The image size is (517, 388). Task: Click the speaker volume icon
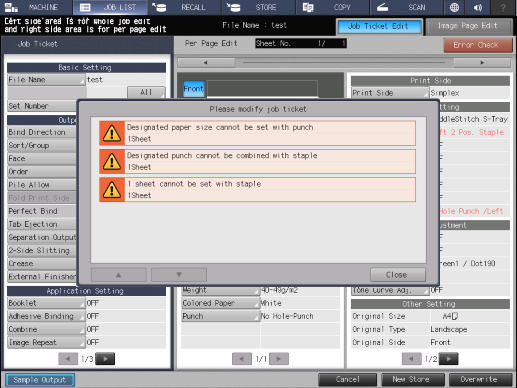pyautogui.click(x=478, y=7)
